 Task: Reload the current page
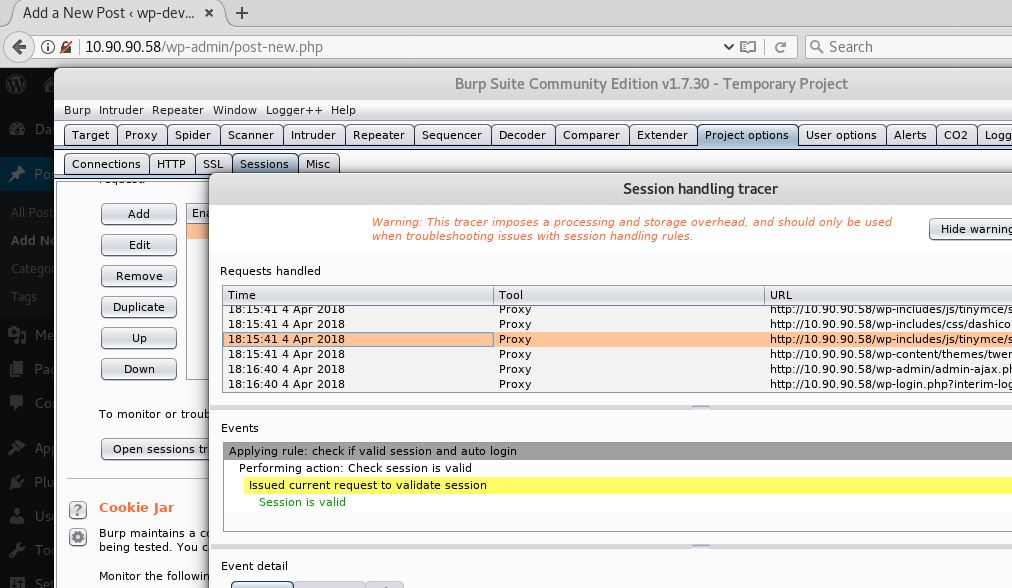pyautogui.click(x=780, y=47)
